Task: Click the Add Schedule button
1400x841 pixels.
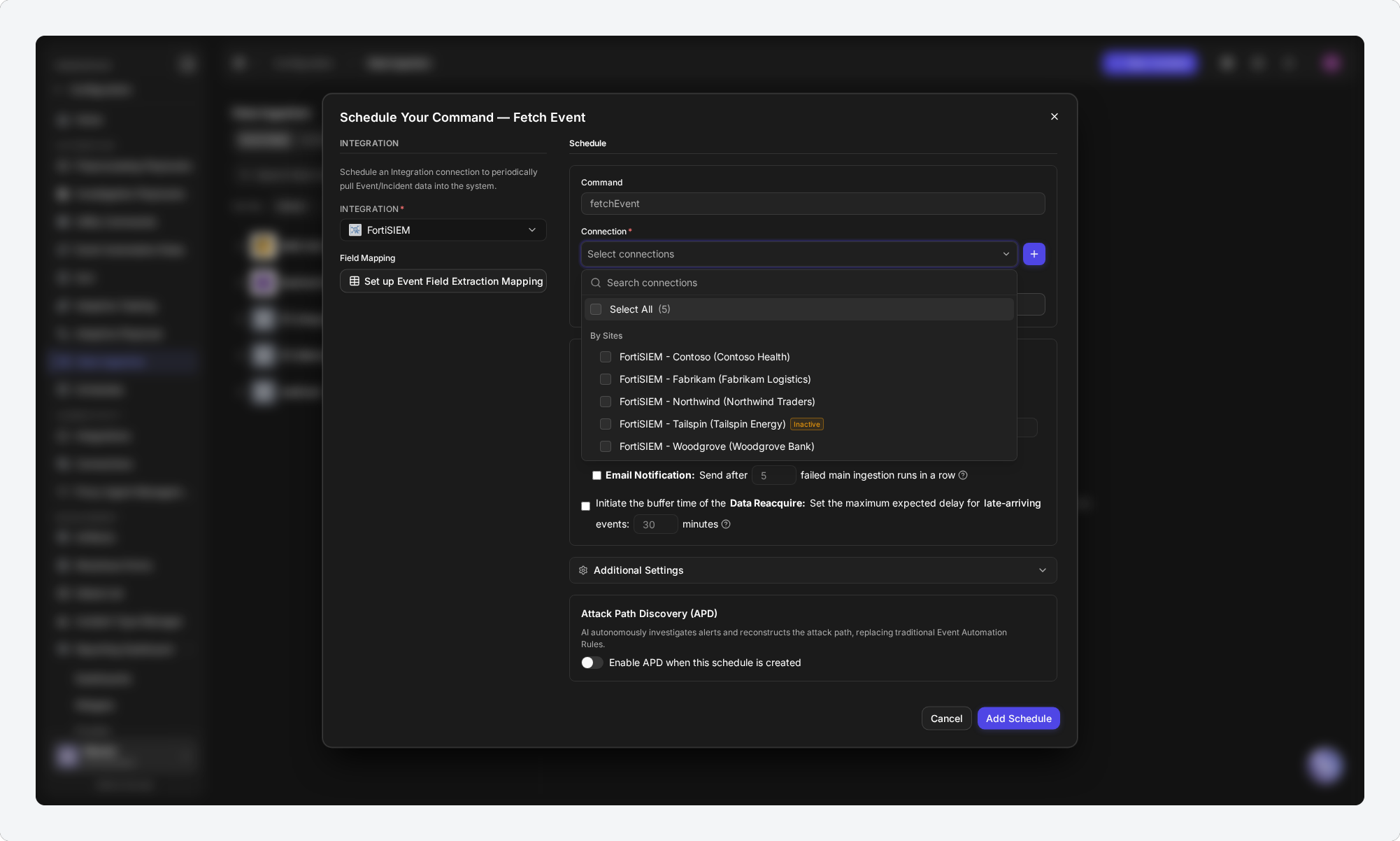Action: pyautogui.click(x=1018, y=719)
